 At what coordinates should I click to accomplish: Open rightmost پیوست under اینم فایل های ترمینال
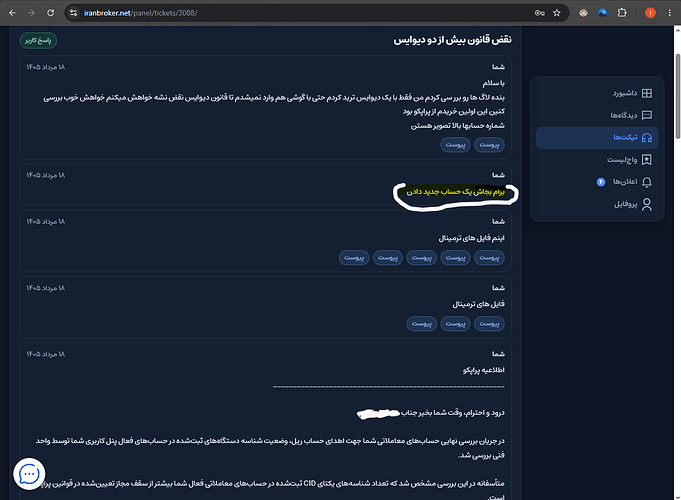(489, 258)
